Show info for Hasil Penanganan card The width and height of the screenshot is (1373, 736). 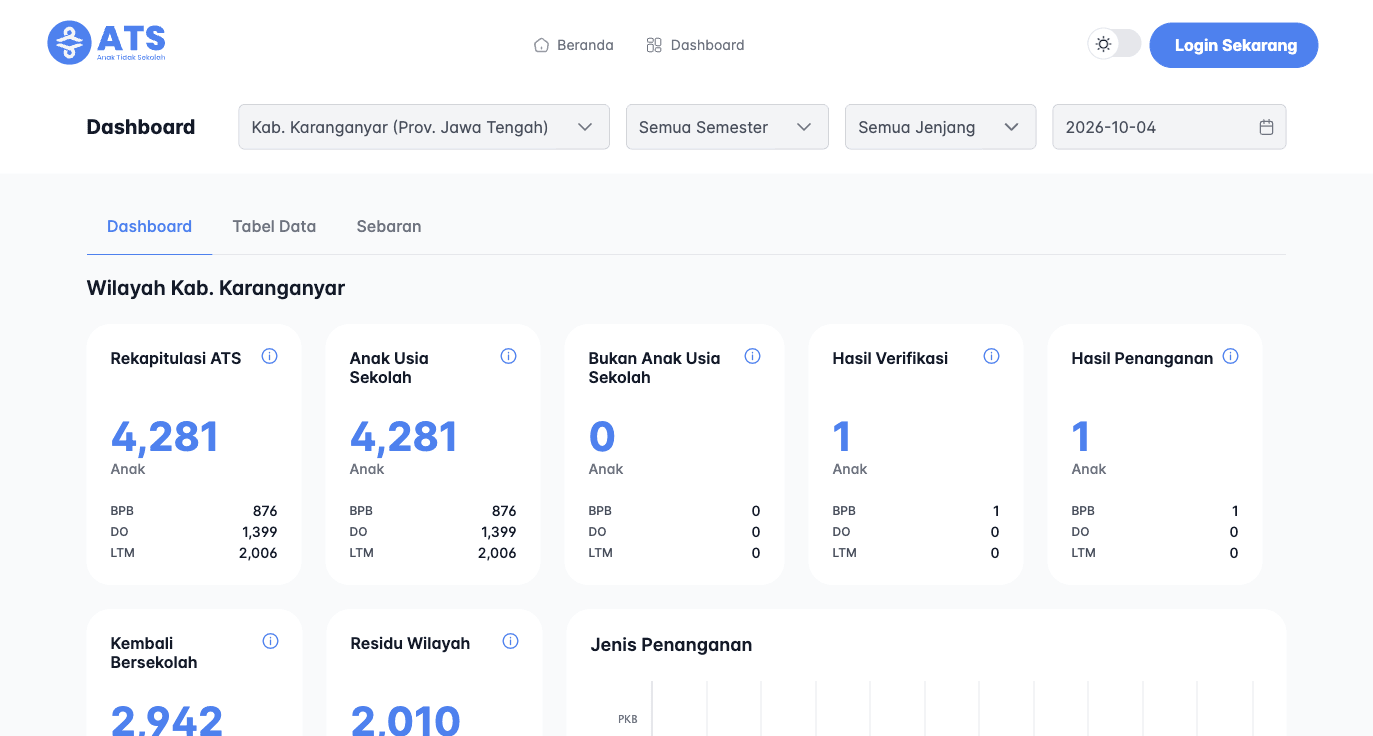pos(1231,356)
